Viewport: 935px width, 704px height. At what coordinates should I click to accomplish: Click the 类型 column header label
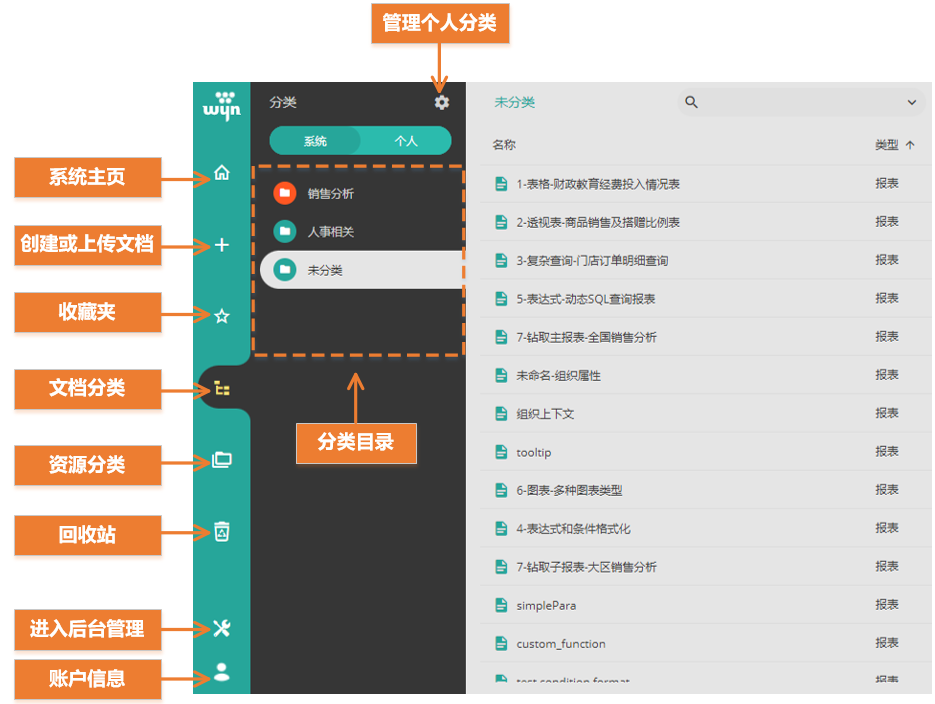tap(887, 145)
